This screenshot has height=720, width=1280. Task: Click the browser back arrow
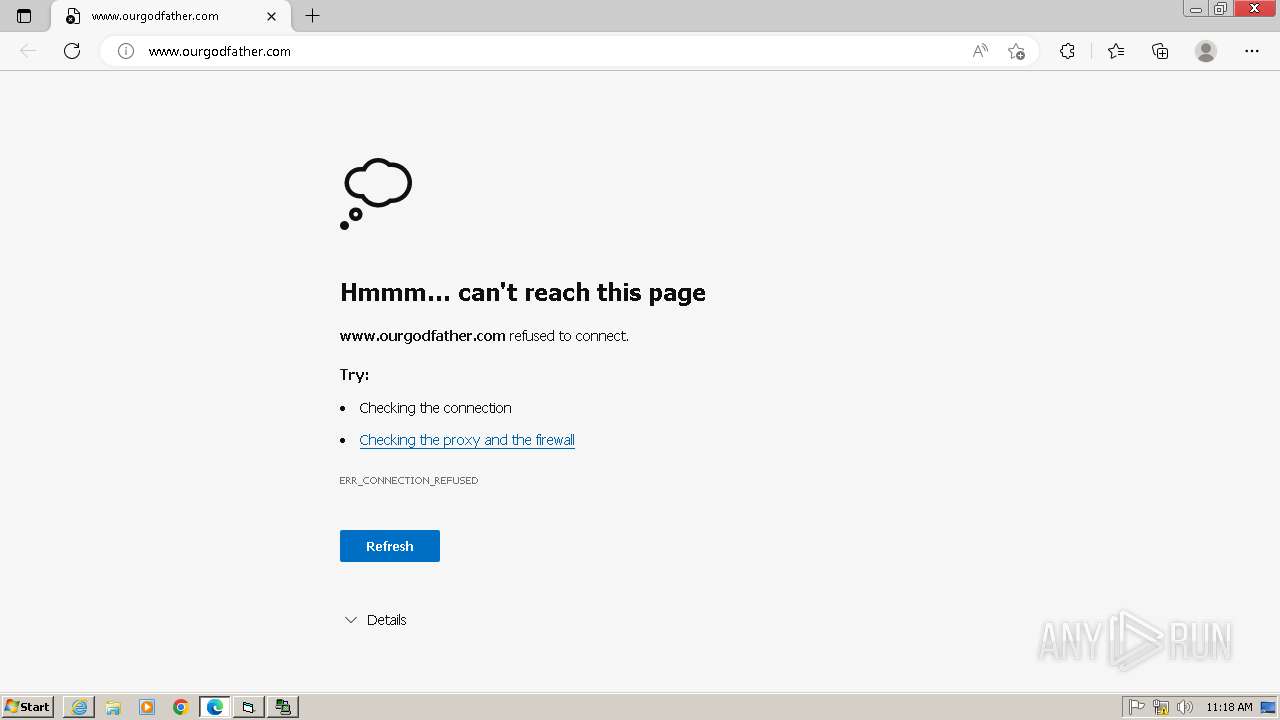(x=28, y=51)
